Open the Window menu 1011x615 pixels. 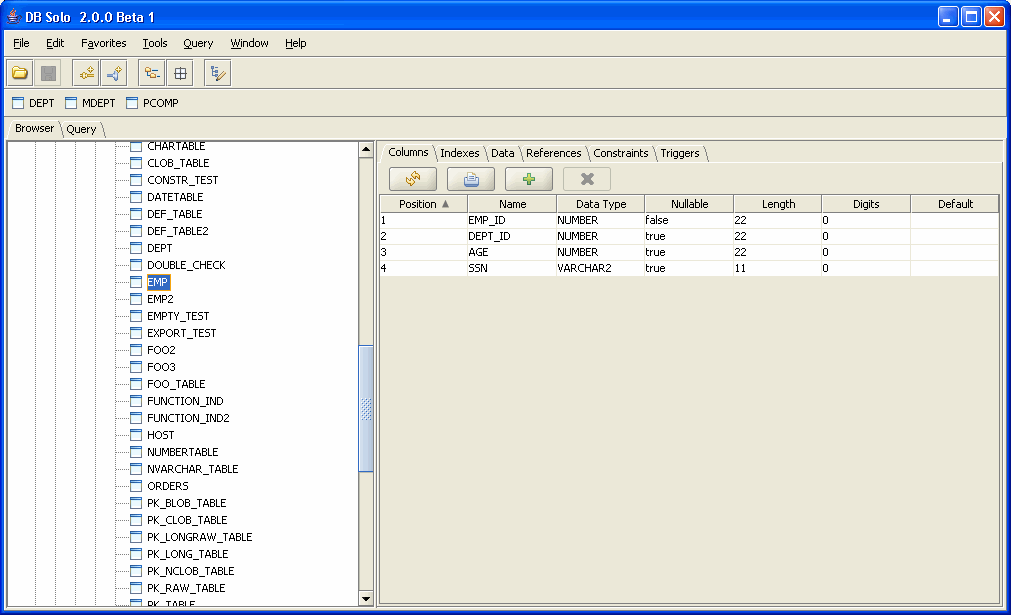coord(249,43)
